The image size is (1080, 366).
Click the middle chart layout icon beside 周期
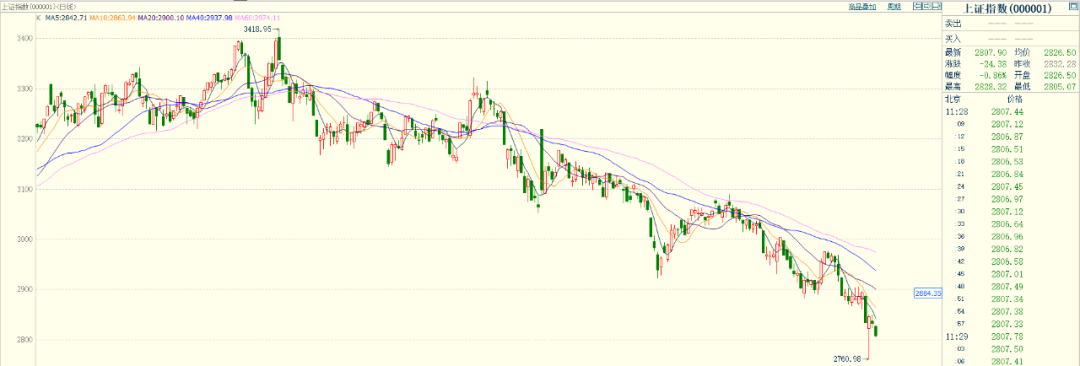pos(927,6)
